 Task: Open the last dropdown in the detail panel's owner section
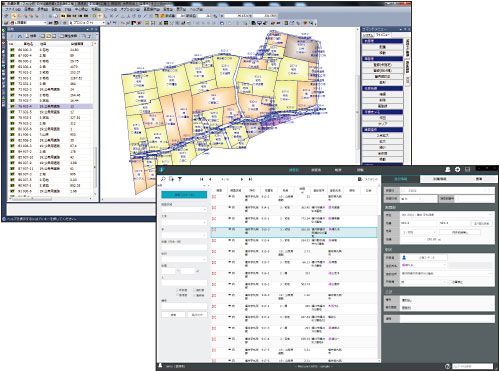(x=423, y=282)
